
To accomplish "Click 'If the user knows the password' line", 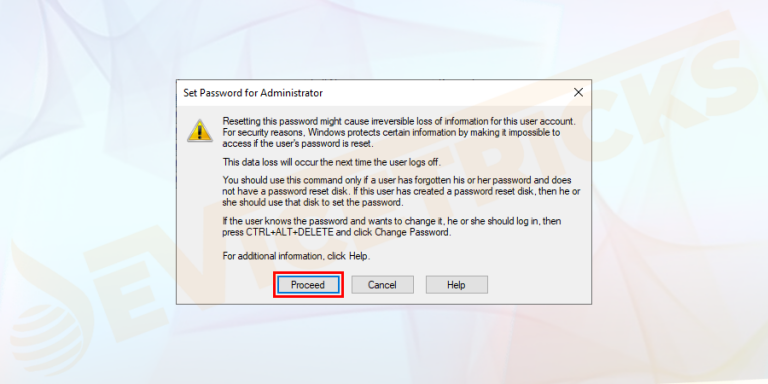I will 392,221.
